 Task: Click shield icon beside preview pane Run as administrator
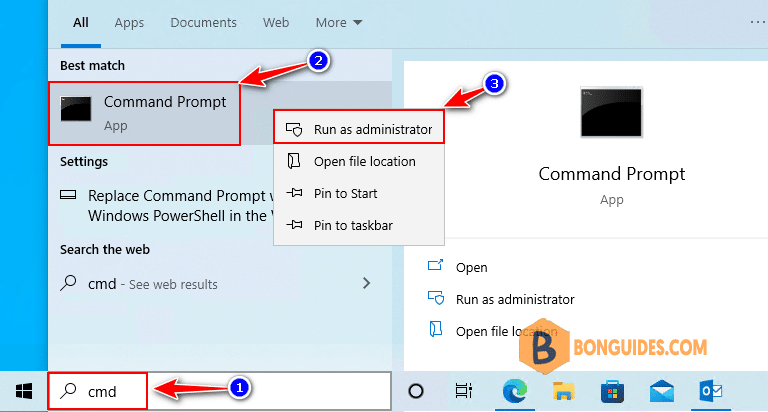coord(436,298)
